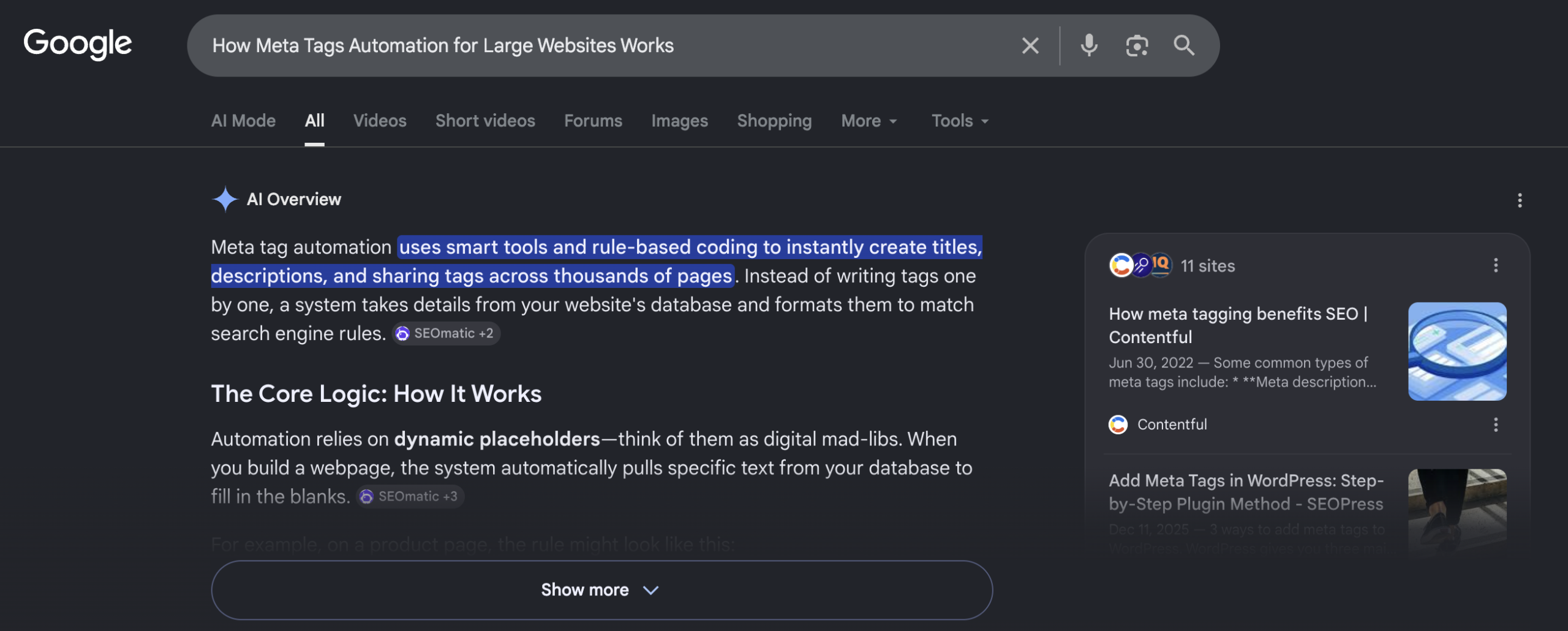Select the All results tab
The width and height of the screenshot is (1568, 631).
(x=314, y=121)
